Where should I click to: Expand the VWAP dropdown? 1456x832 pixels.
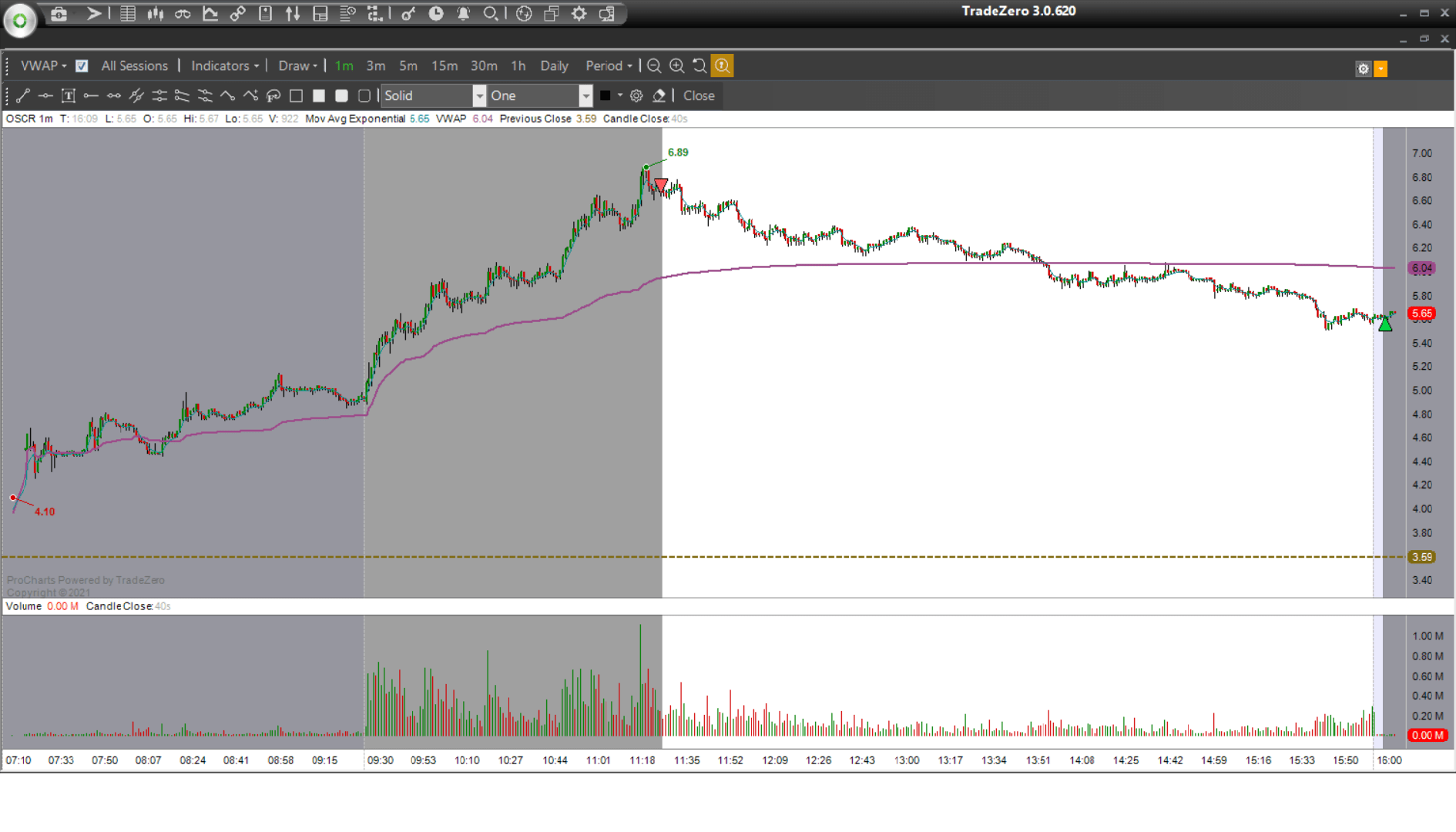point(43,66)
